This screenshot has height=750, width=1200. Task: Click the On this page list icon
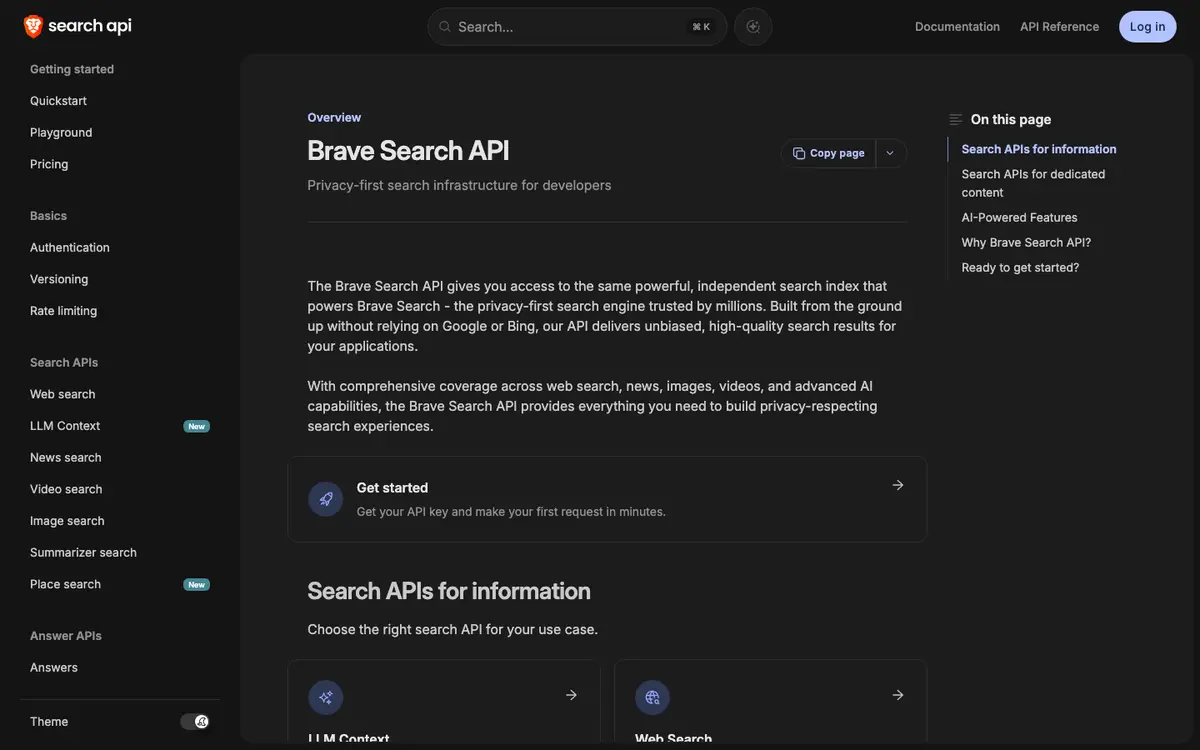tap(956, 119)
